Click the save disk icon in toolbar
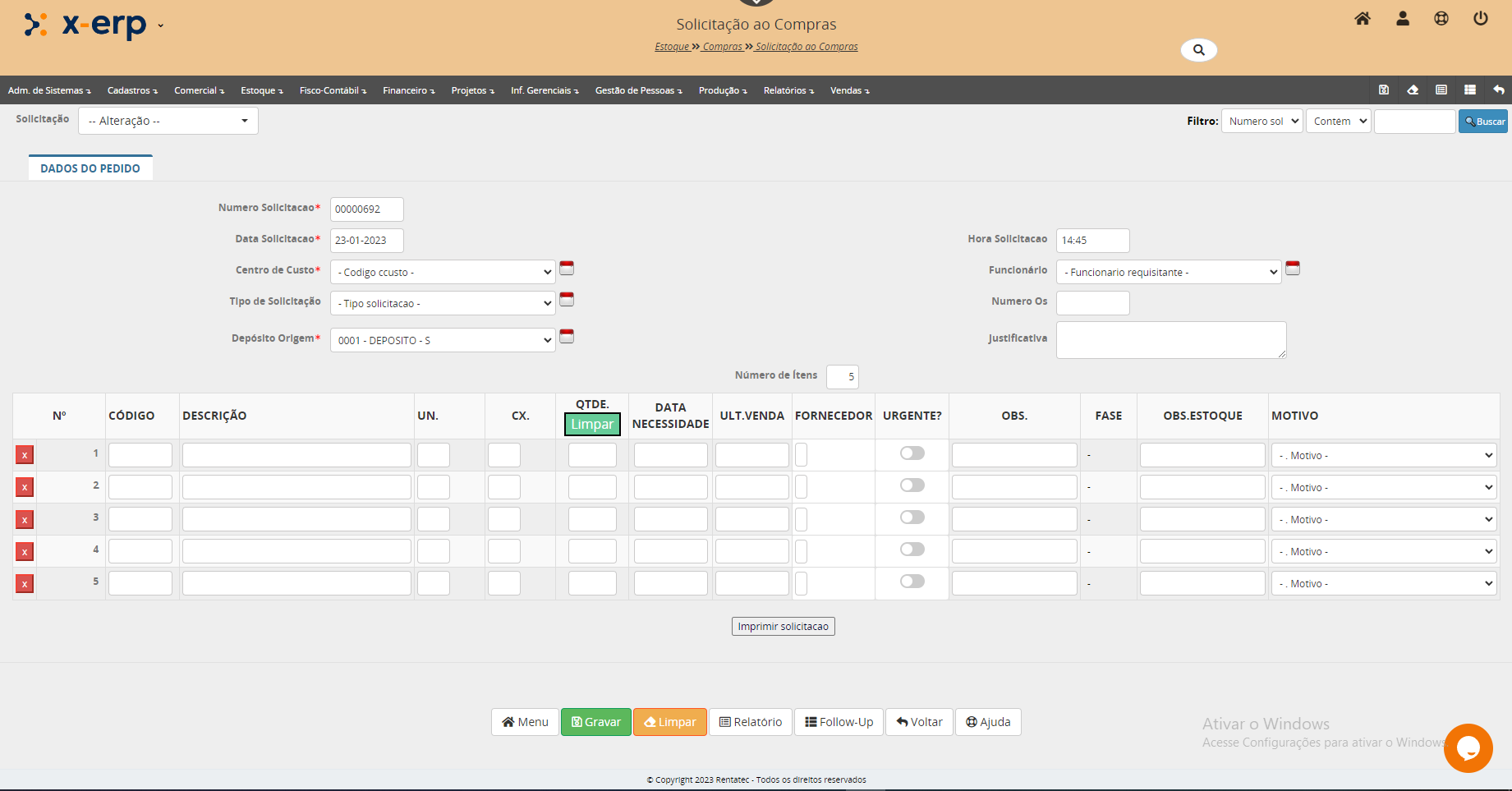The image size is (1512, 791). (1384, 90)
